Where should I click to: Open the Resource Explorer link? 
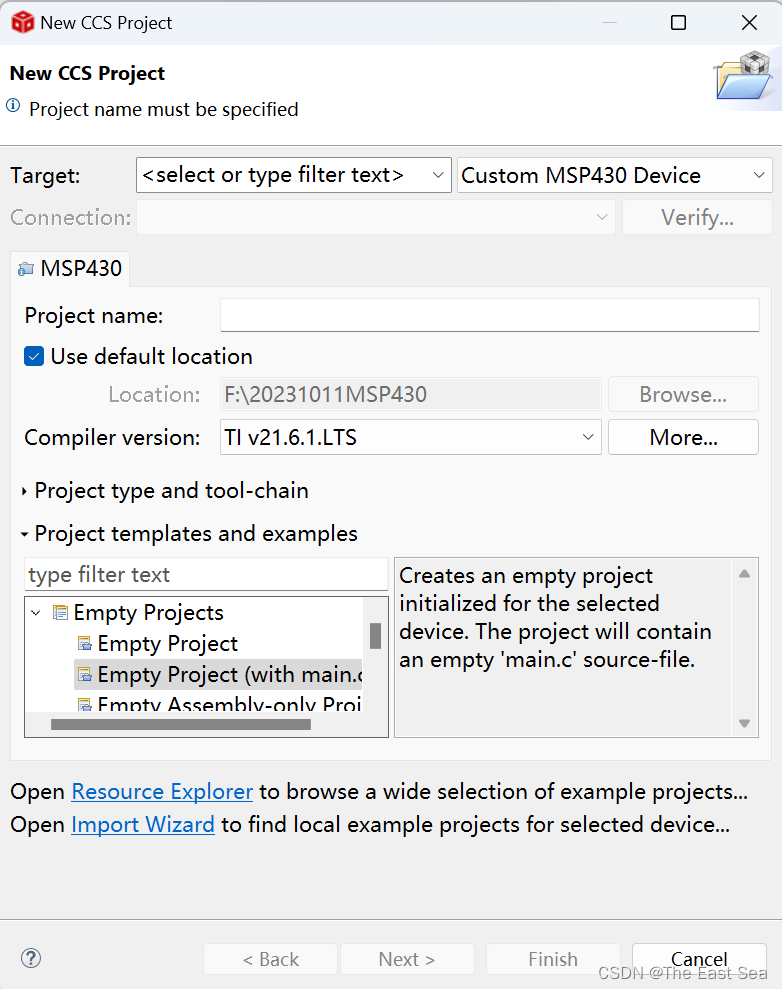click(162, 792)
